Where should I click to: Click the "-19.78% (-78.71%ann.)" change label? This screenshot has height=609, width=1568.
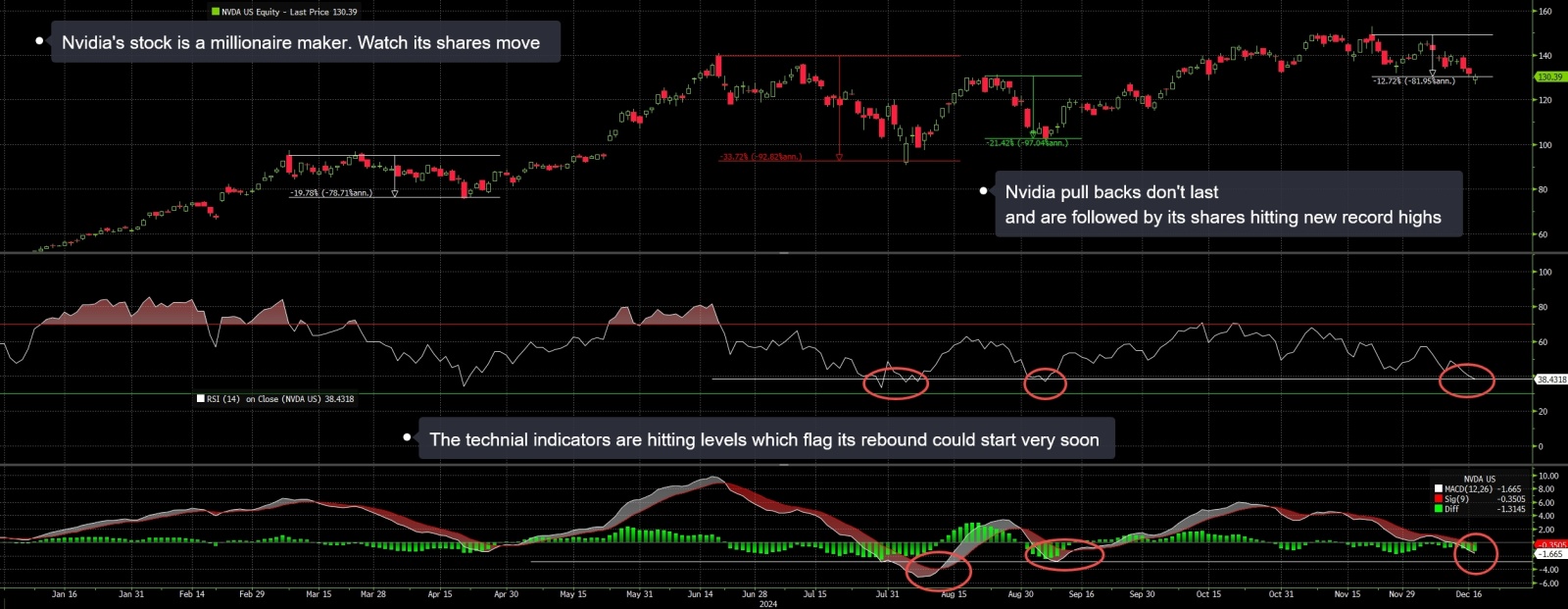(x=331, y=193)
